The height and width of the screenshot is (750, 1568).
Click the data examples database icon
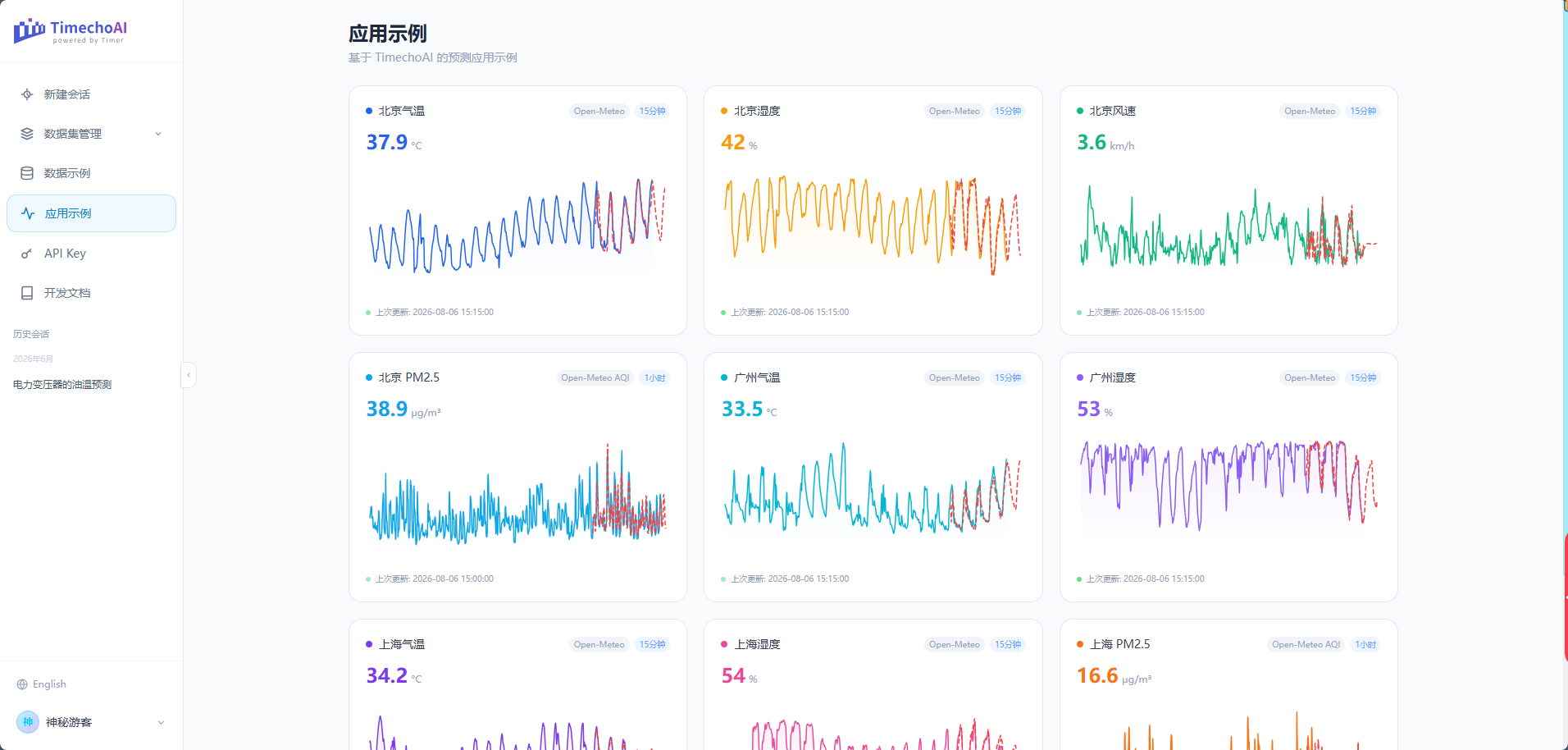(27, 173)
